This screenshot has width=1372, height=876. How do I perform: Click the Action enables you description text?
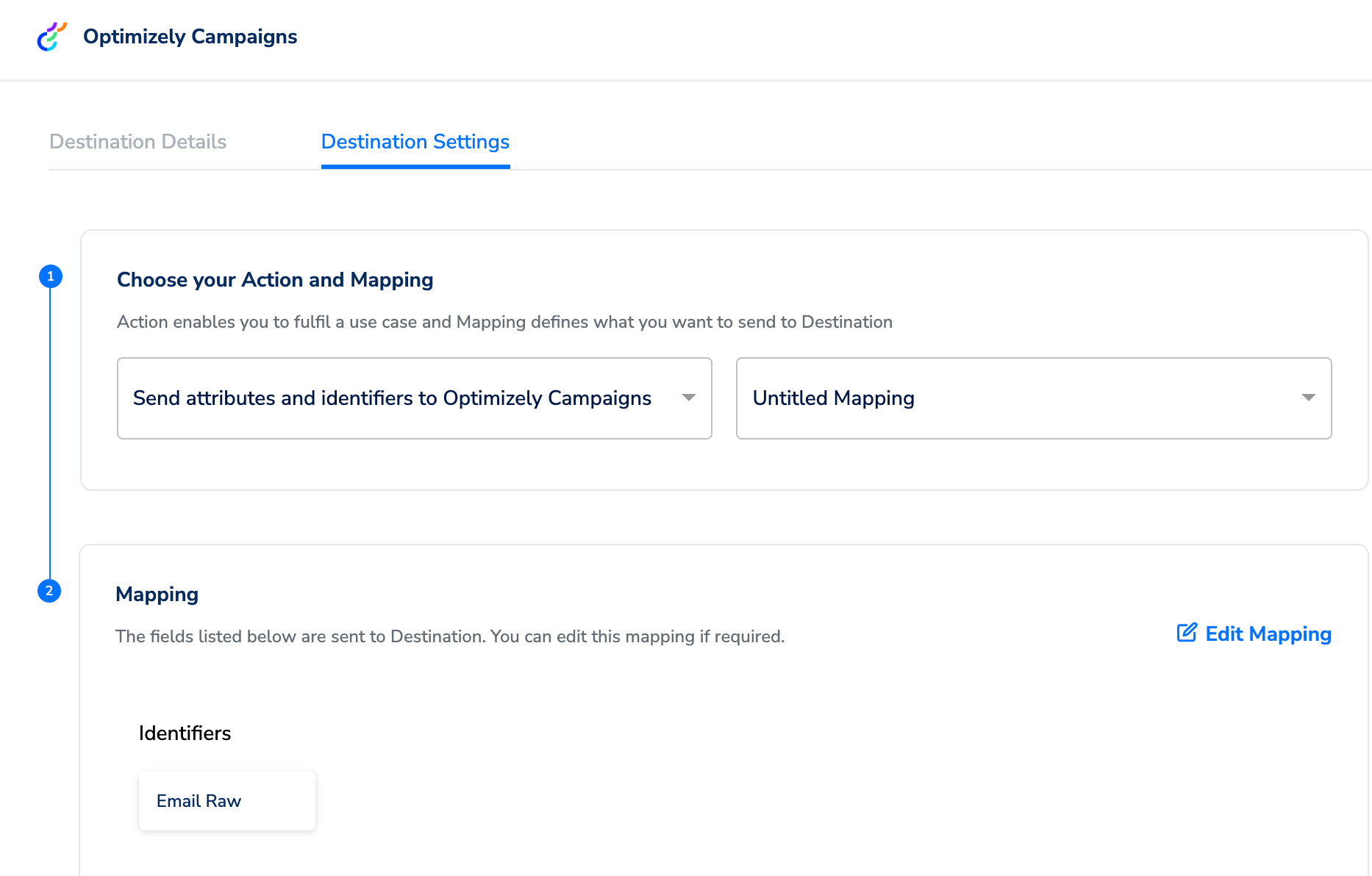(x=504, y=322)
